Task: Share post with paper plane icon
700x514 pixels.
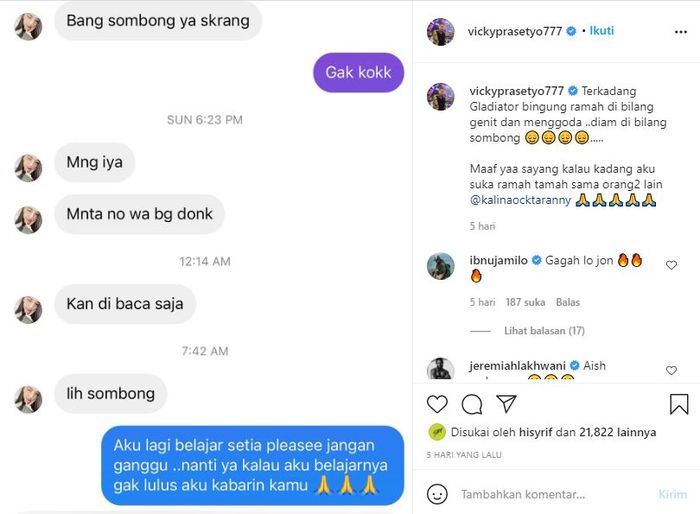Action: pyautogui.click(x=506, y=404)
